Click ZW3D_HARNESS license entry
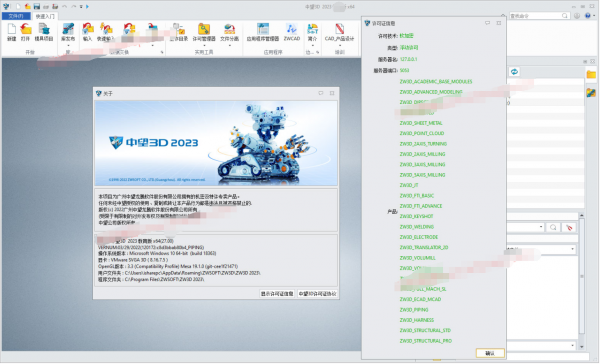 click(417, 320)
